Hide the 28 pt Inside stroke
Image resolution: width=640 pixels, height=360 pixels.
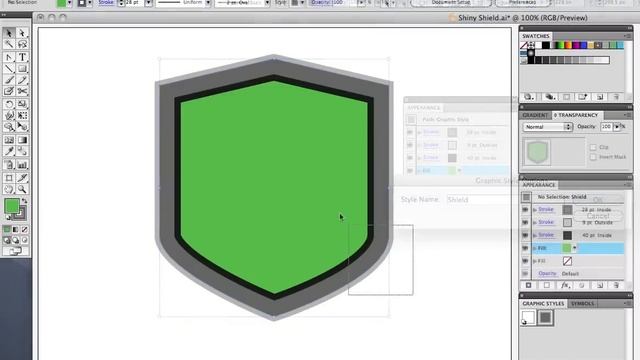tap(525, 210)
